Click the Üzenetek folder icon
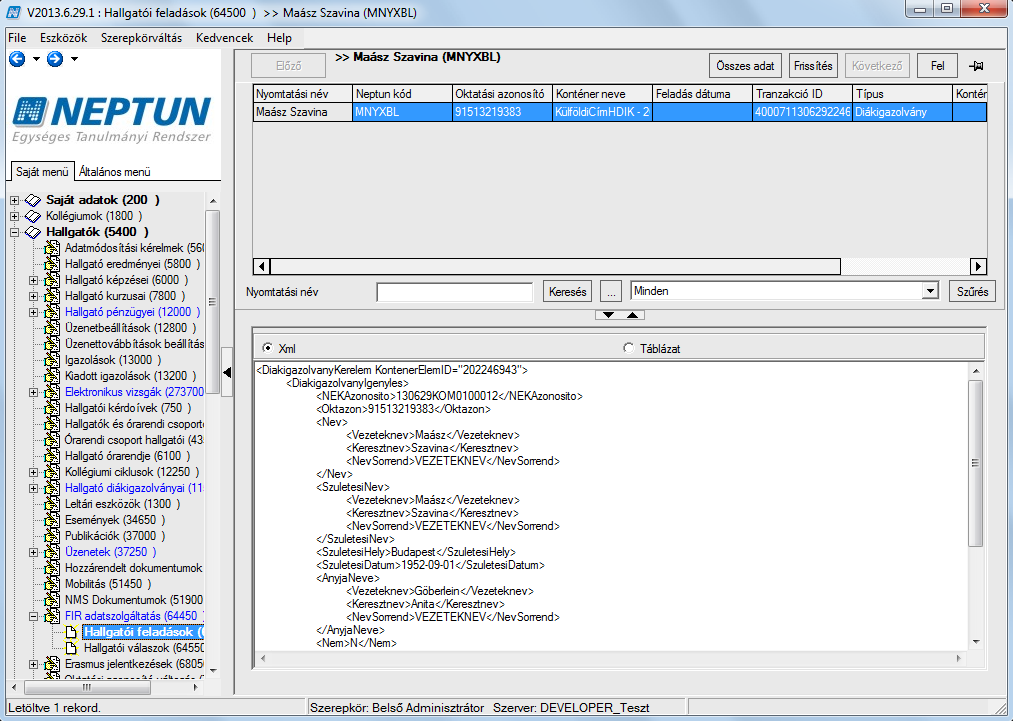 (x=52, y=552)
